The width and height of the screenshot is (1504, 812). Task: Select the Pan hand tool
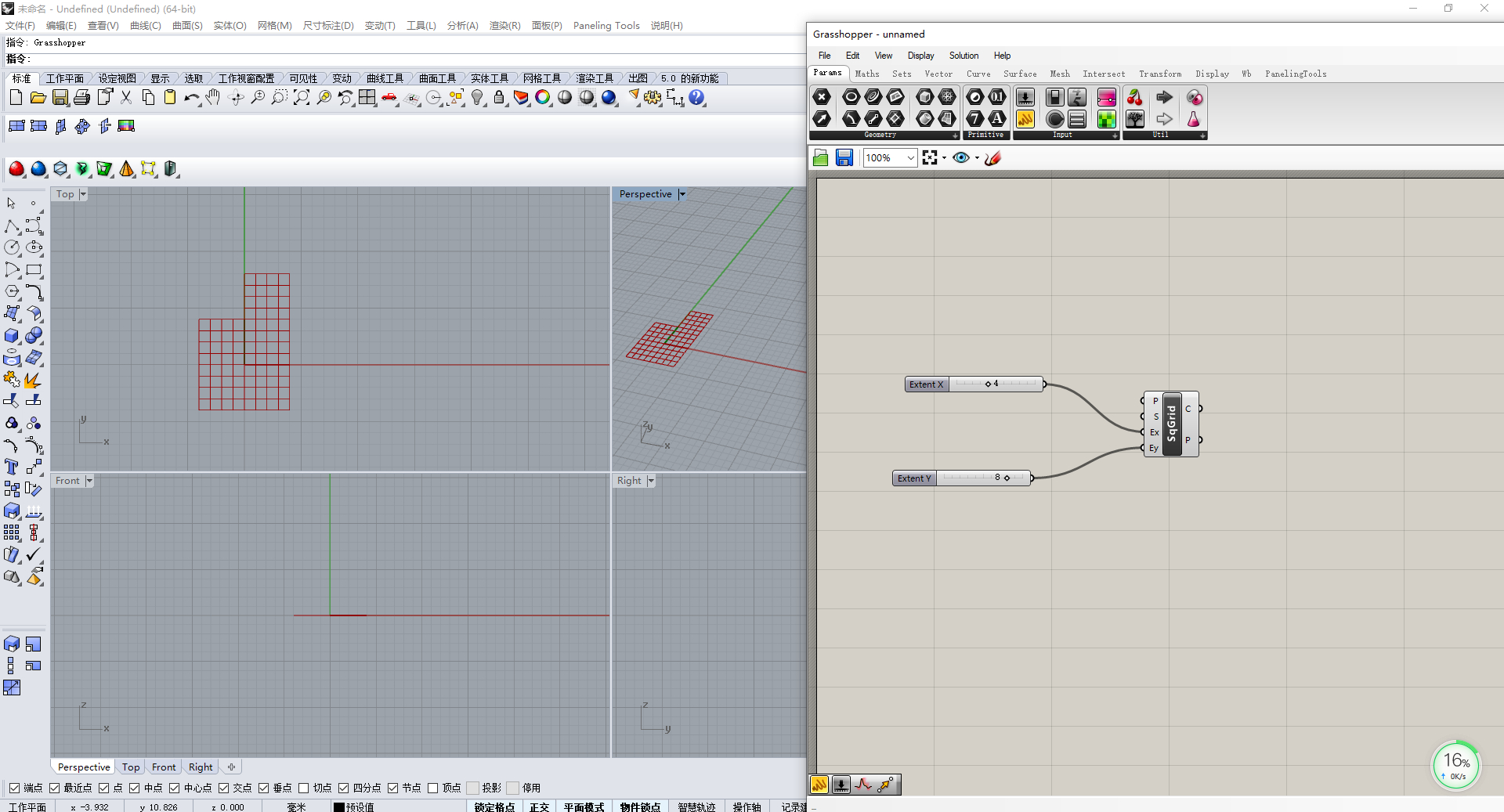coord(213,98)
